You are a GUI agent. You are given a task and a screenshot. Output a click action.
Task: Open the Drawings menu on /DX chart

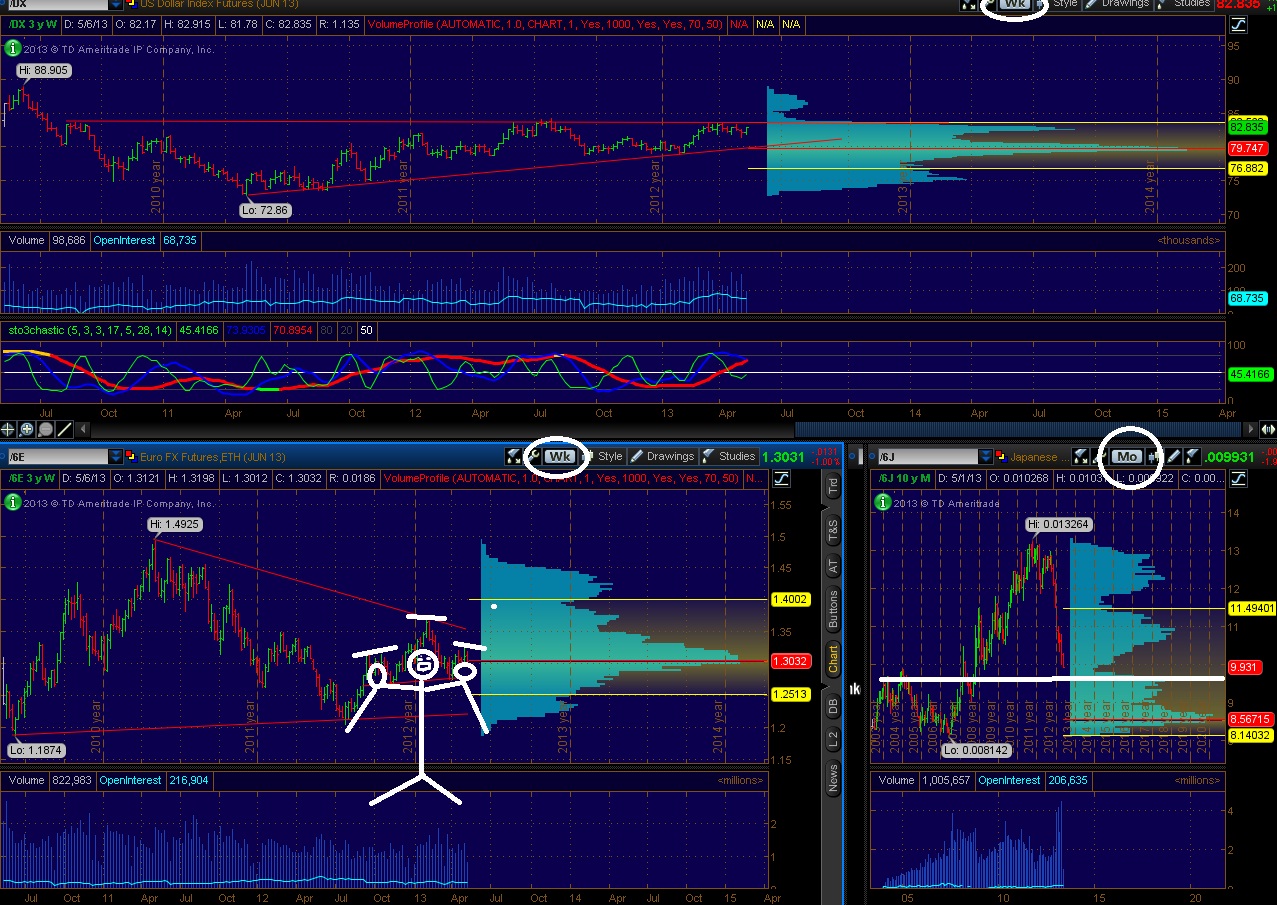(x=1118, y=4)
